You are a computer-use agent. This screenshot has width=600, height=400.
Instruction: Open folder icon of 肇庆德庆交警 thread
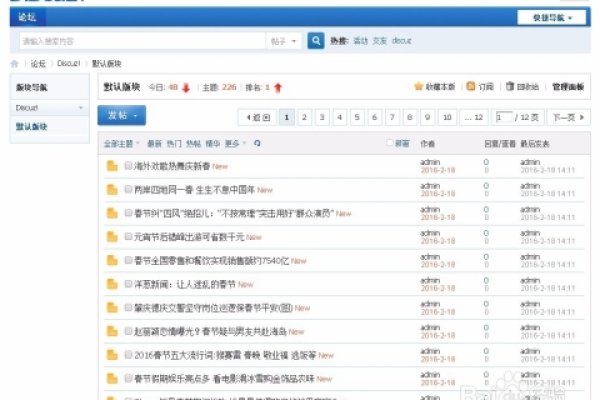pos(112,308)
